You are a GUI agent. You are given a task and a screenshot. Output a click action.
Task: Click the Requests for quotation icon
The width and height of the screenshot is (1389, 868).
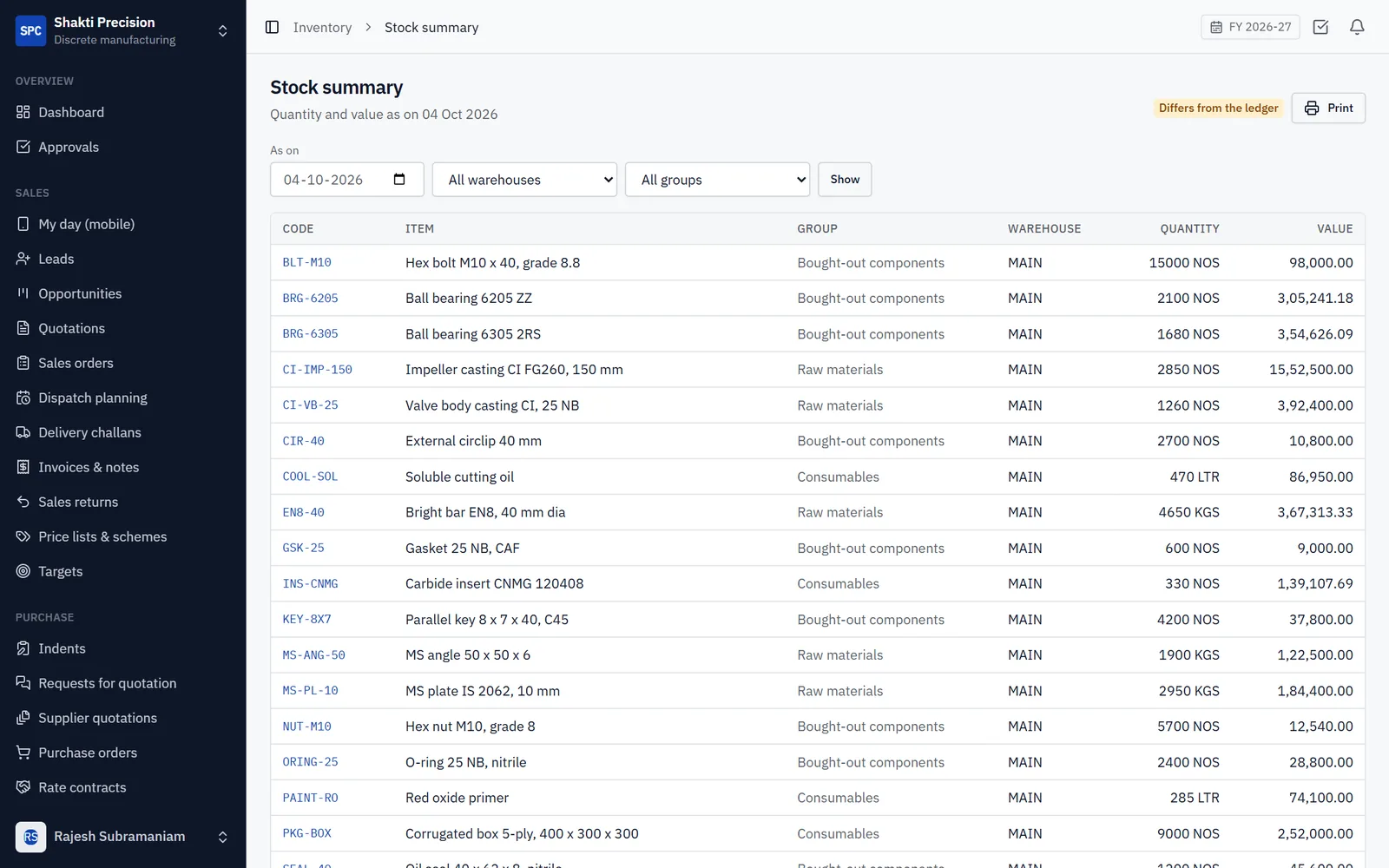[23, 683]
